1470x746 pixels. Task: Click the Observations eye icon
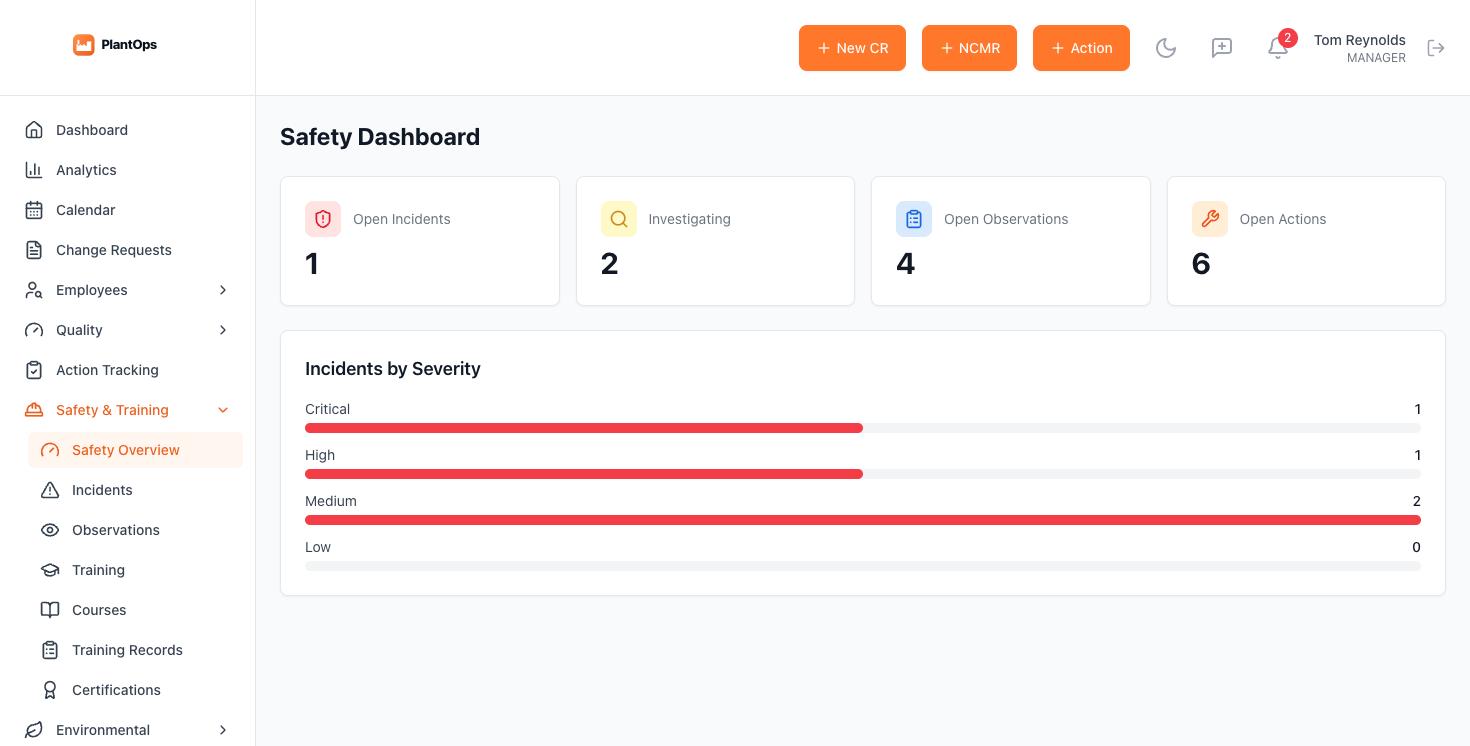(x=50, y=530)
